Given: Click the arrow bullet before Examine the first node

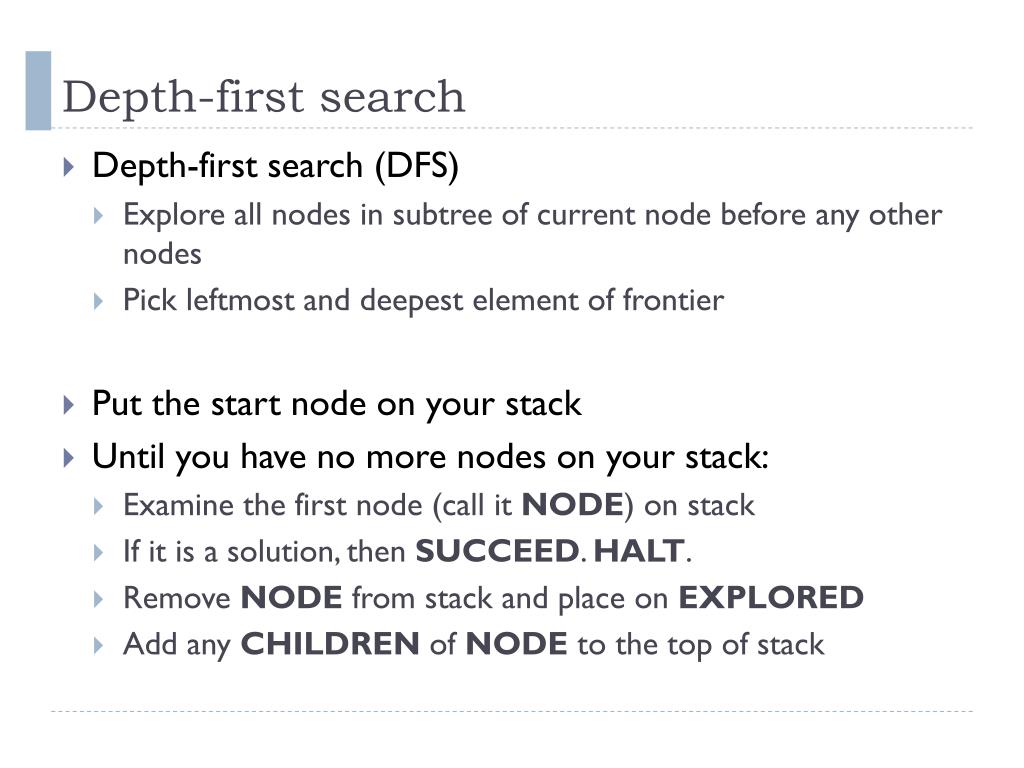Looking at the screenshot, I should coord(99,507).
